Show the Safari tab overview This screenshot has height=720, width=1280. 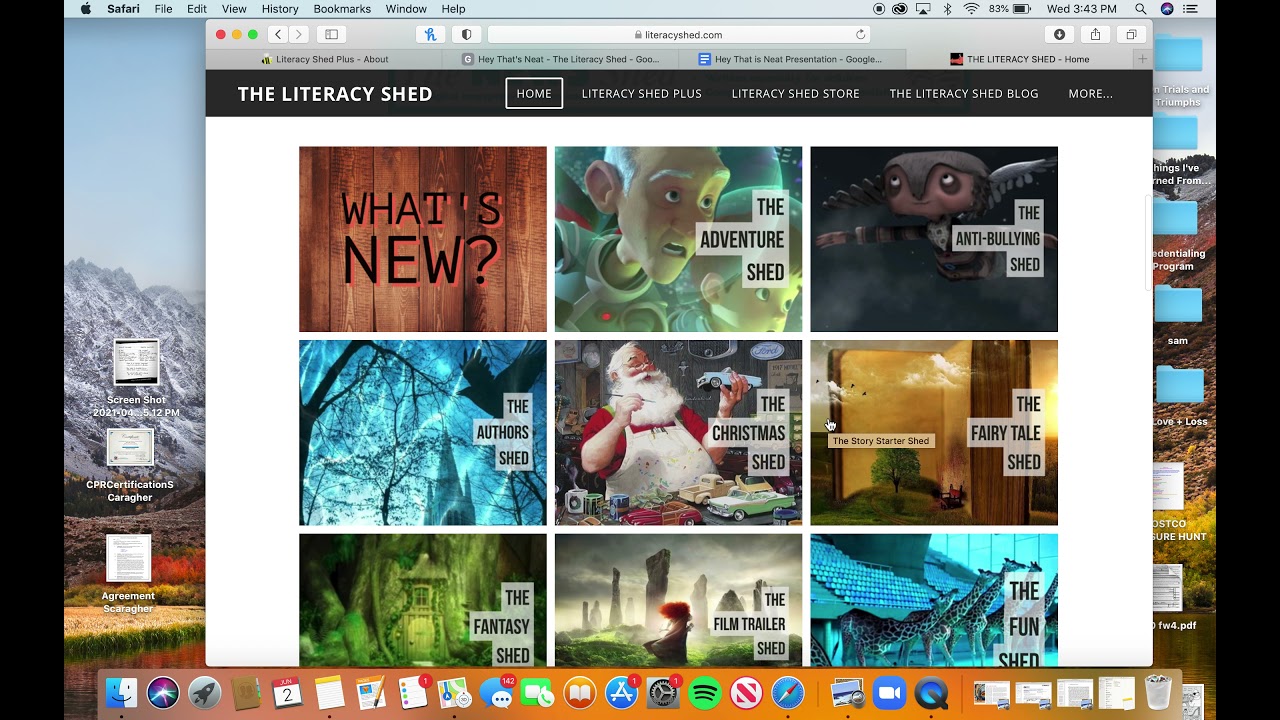(1131, 34)
